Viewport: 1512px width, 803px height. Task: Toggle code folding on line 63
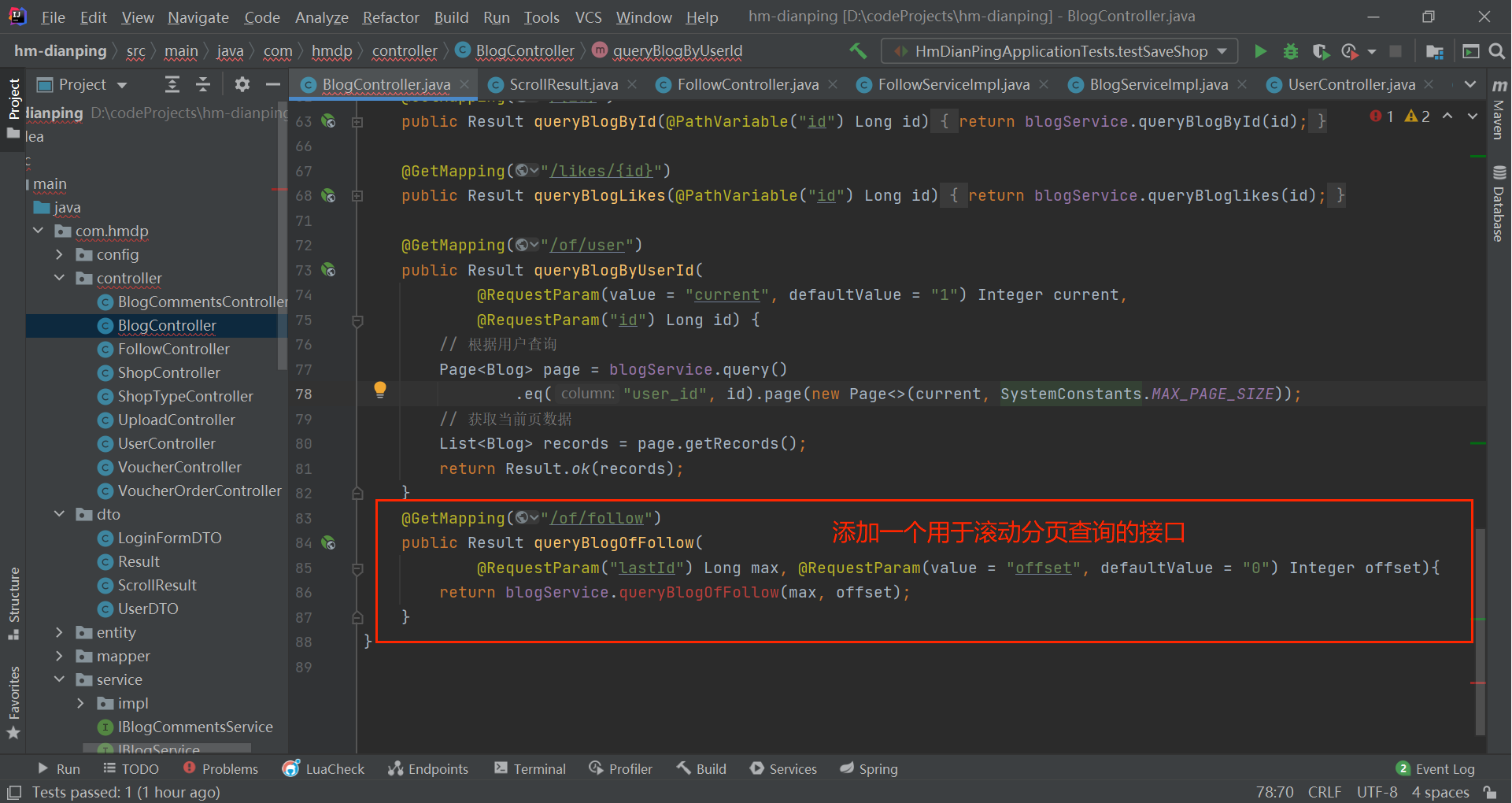(x=357, y=121)
